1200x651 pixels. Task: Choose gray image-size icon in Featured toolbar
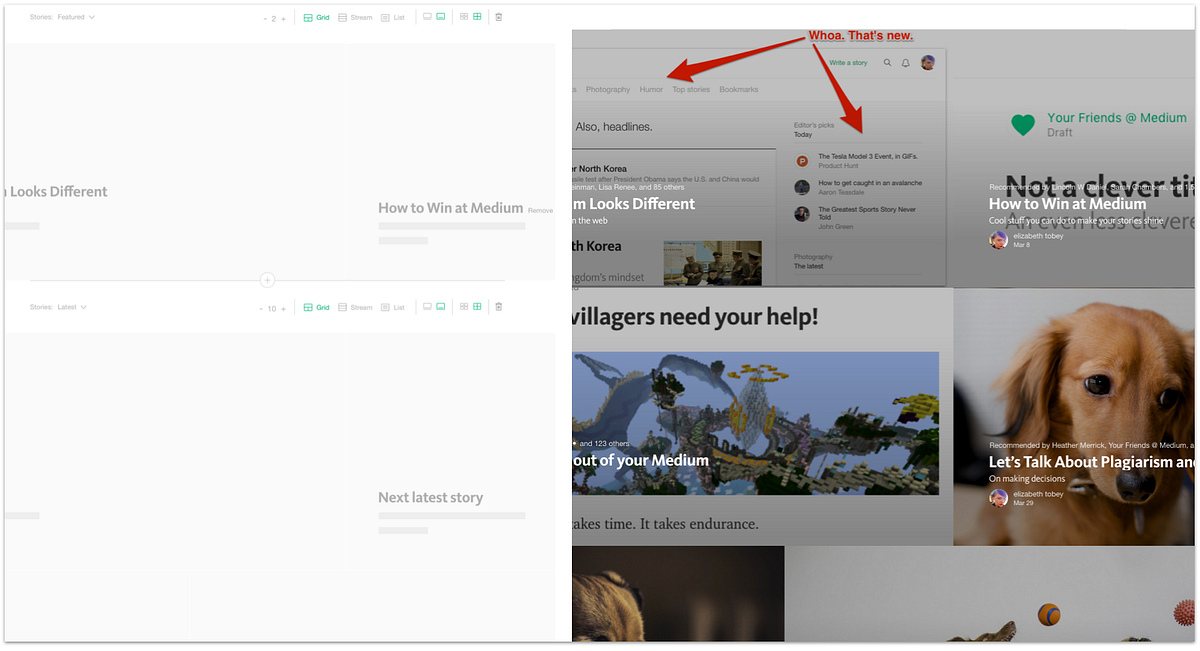pos(428,17)
